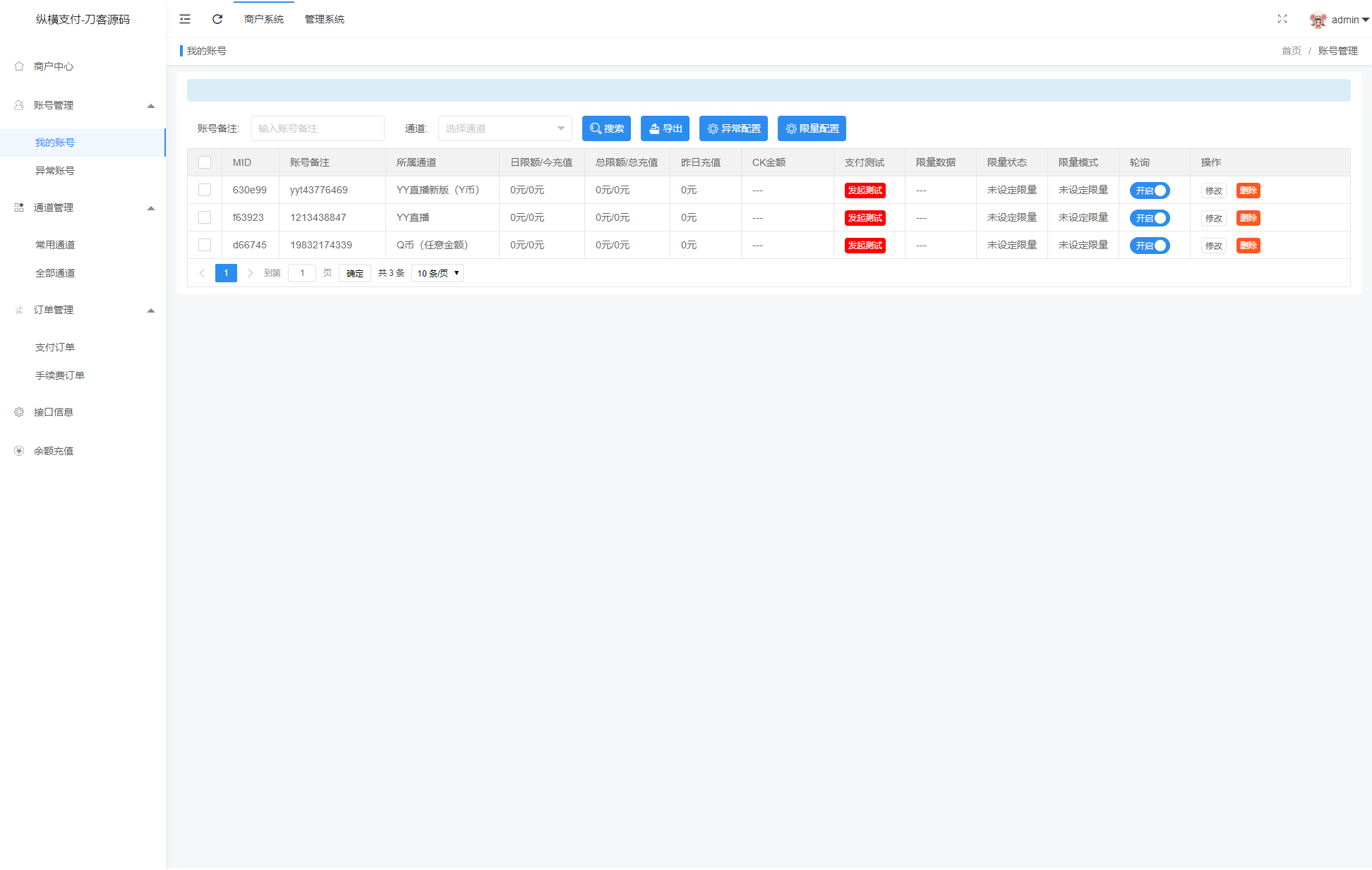This screenshot has height=870, width=1372.
Task: Open the 10 条/页 page size dropdown
Action: pyautogui.click(x=438, y=273)
